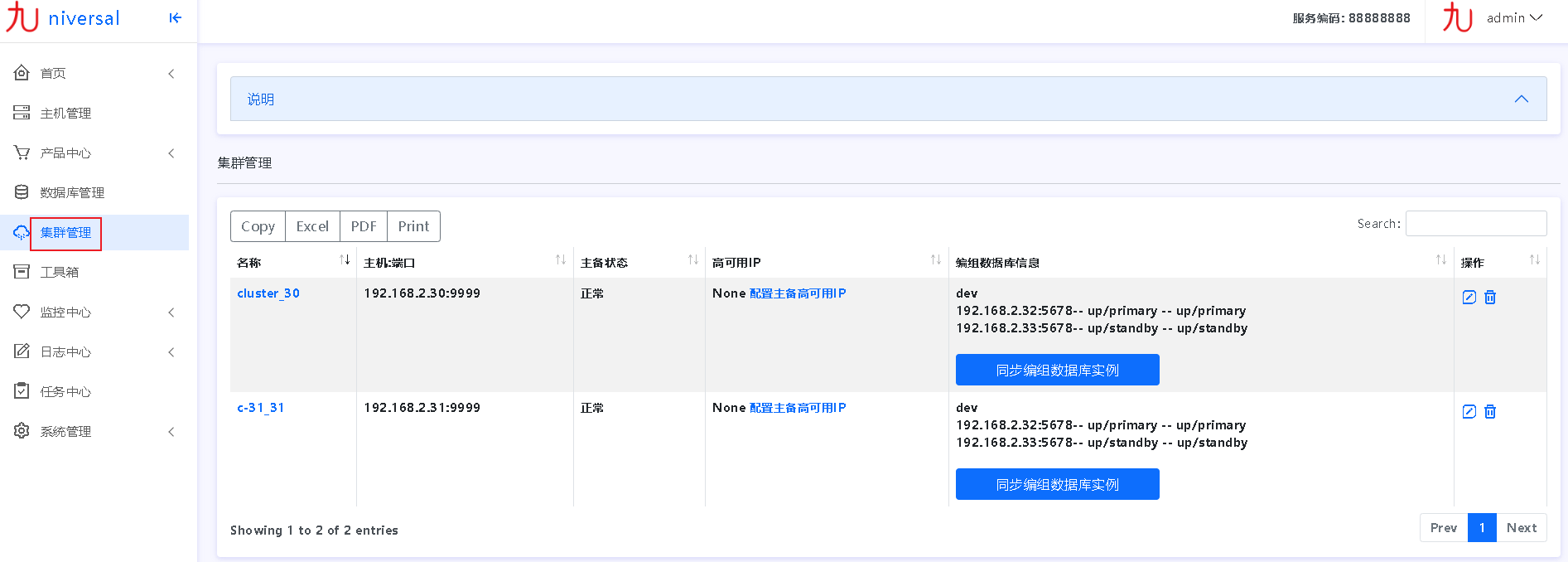The image size is (1568, 562).
Task: Collapse the 说明 panel with chevron
Action: point(1521,99)
